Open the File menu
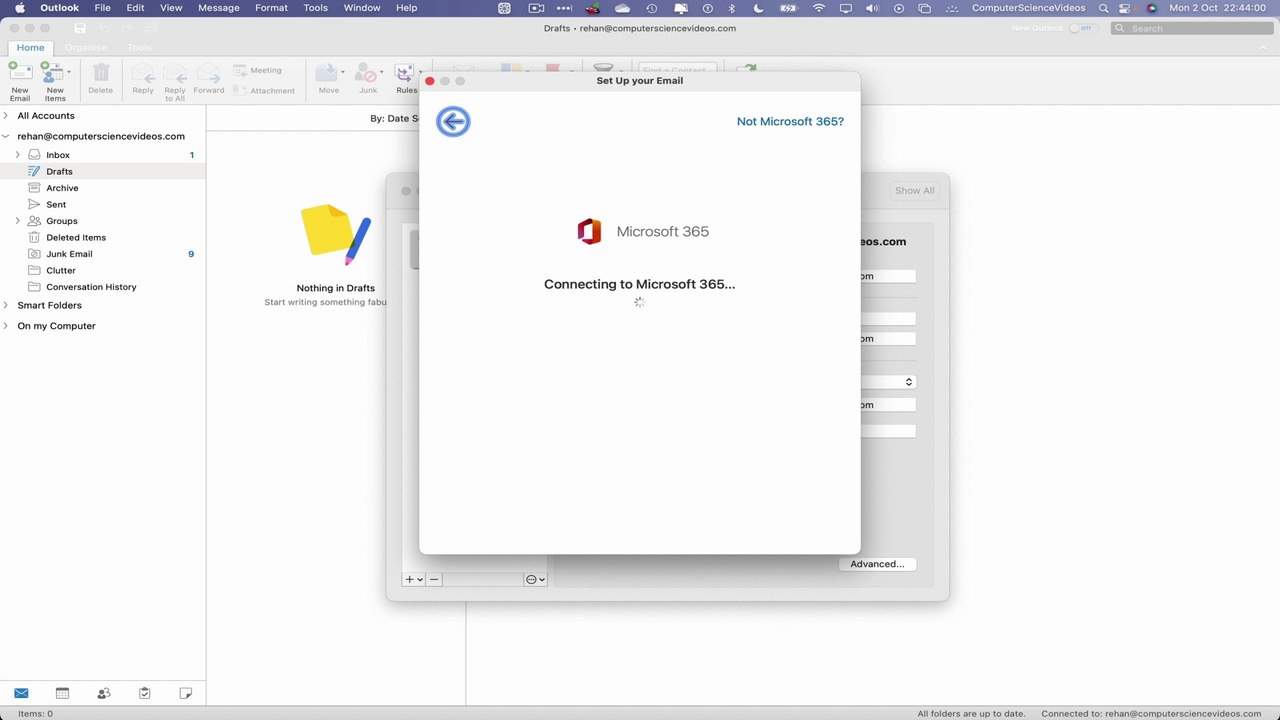 103,8
